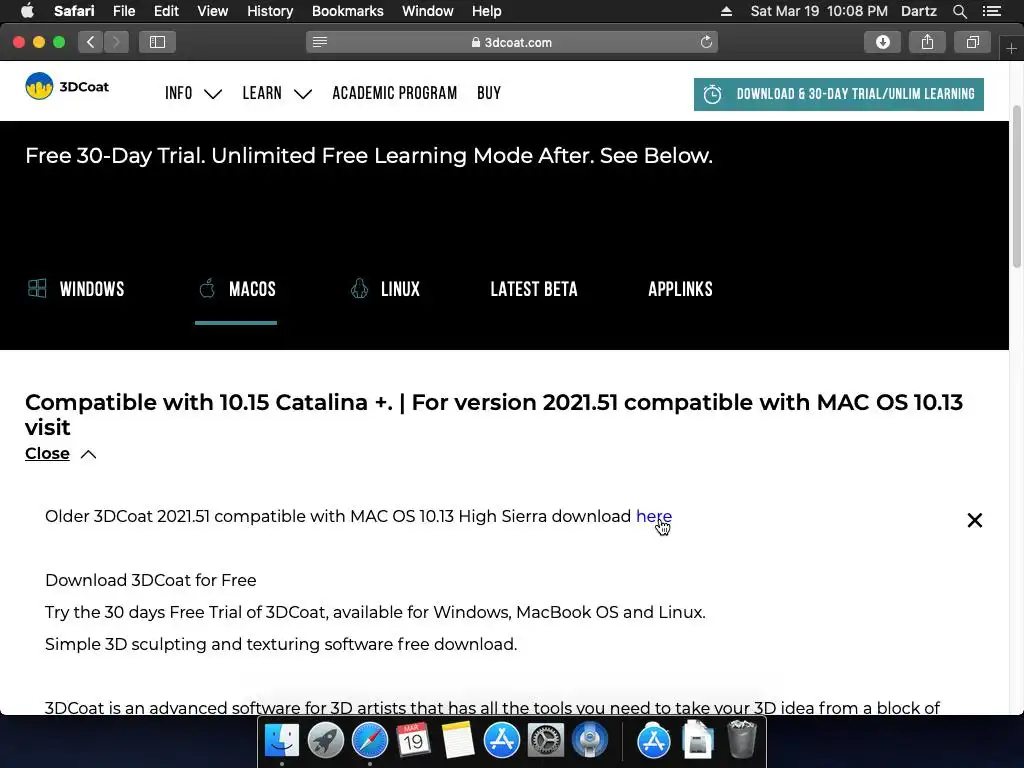
Task: Show the Safari sidebar
Action: 157,42
